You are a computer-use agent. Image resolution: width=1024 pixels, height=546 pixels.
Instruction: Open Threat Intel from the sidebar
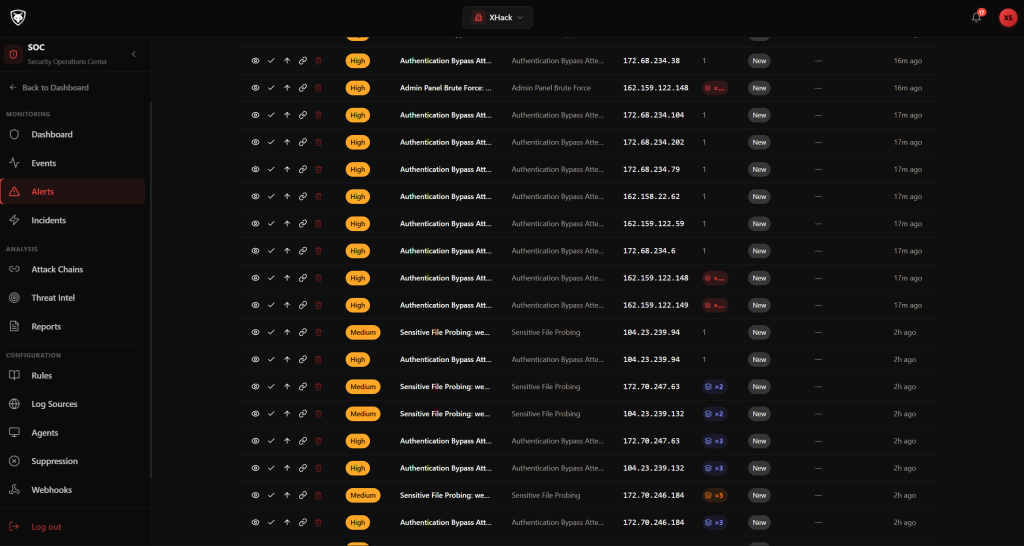pyautogui.click(x=53, y=298)
